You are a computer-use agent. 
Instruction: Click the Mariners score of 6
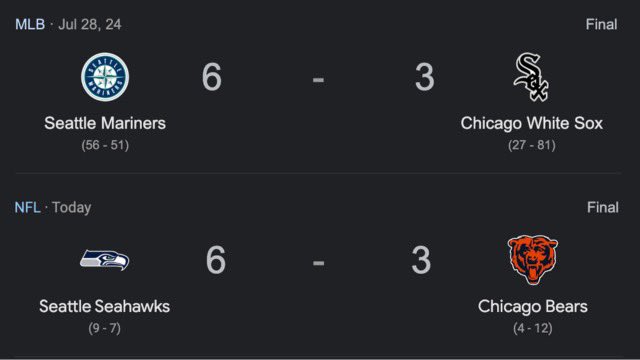(x=212, y=77)
